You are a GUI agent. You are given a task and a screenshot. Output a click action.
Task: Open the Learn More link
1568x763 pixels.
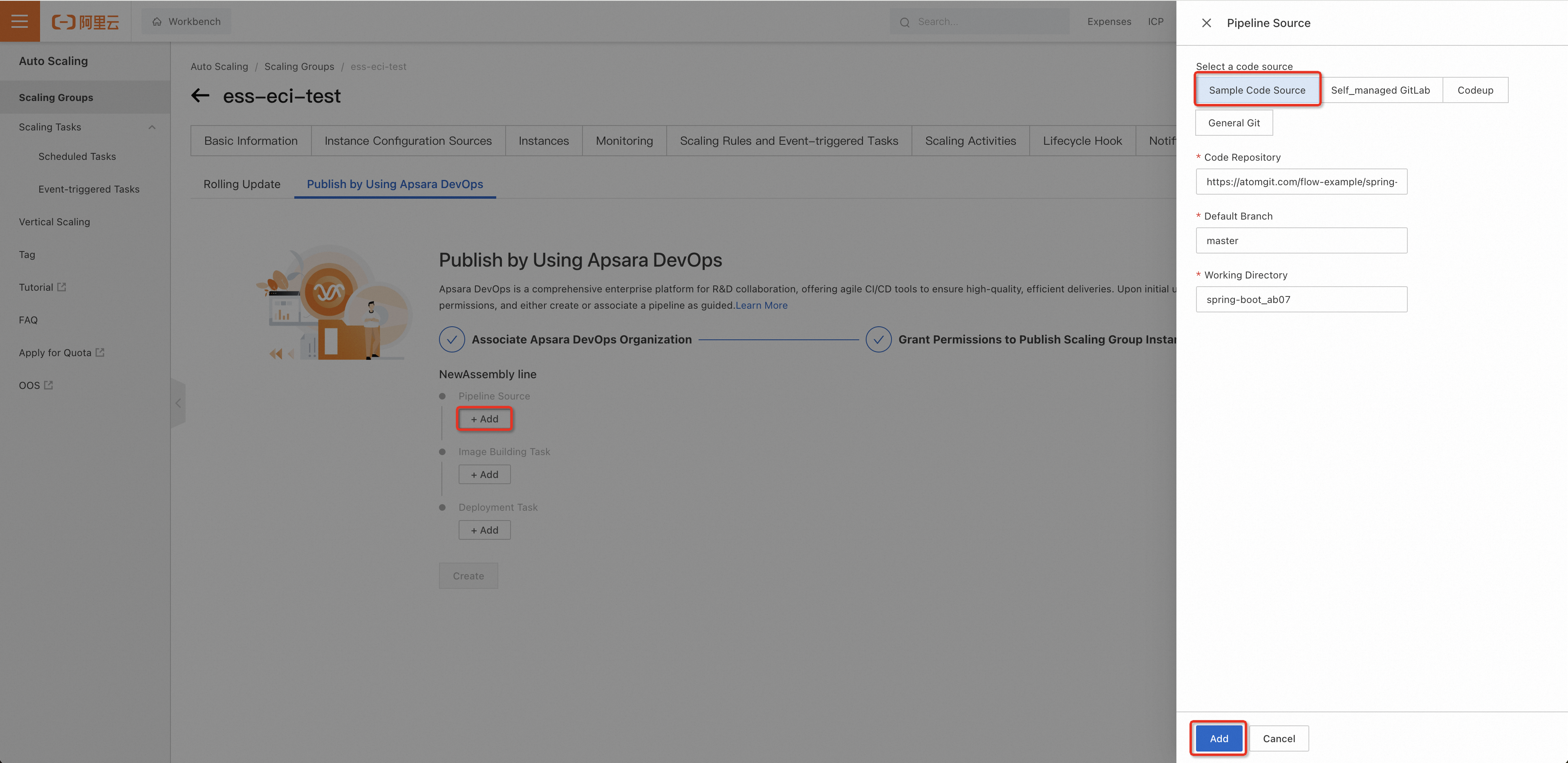pos(761,305)
